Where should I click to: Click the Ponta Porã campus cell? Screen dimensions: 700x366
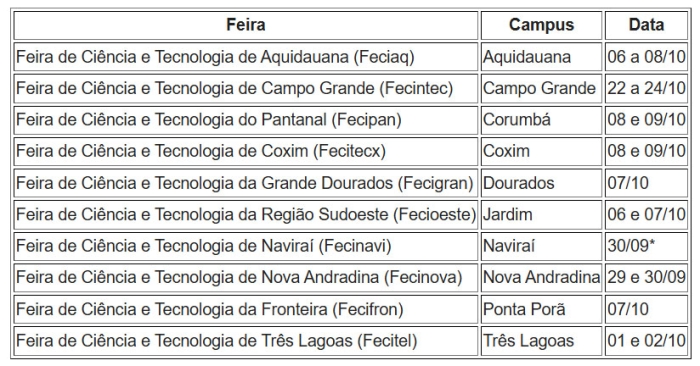541,309
